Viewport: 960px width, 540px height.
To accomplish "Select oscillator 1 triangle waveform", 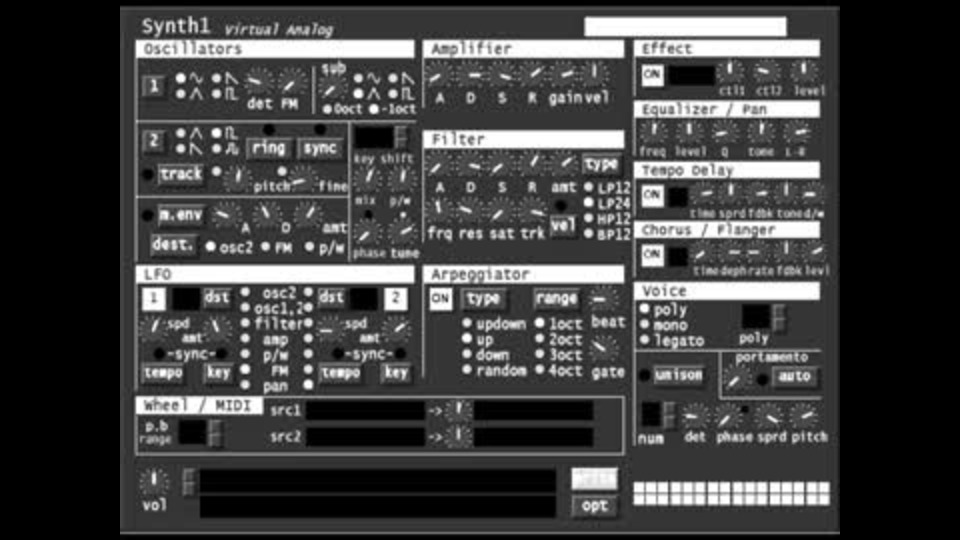I will pyautogui.click(x=181, y=94).
